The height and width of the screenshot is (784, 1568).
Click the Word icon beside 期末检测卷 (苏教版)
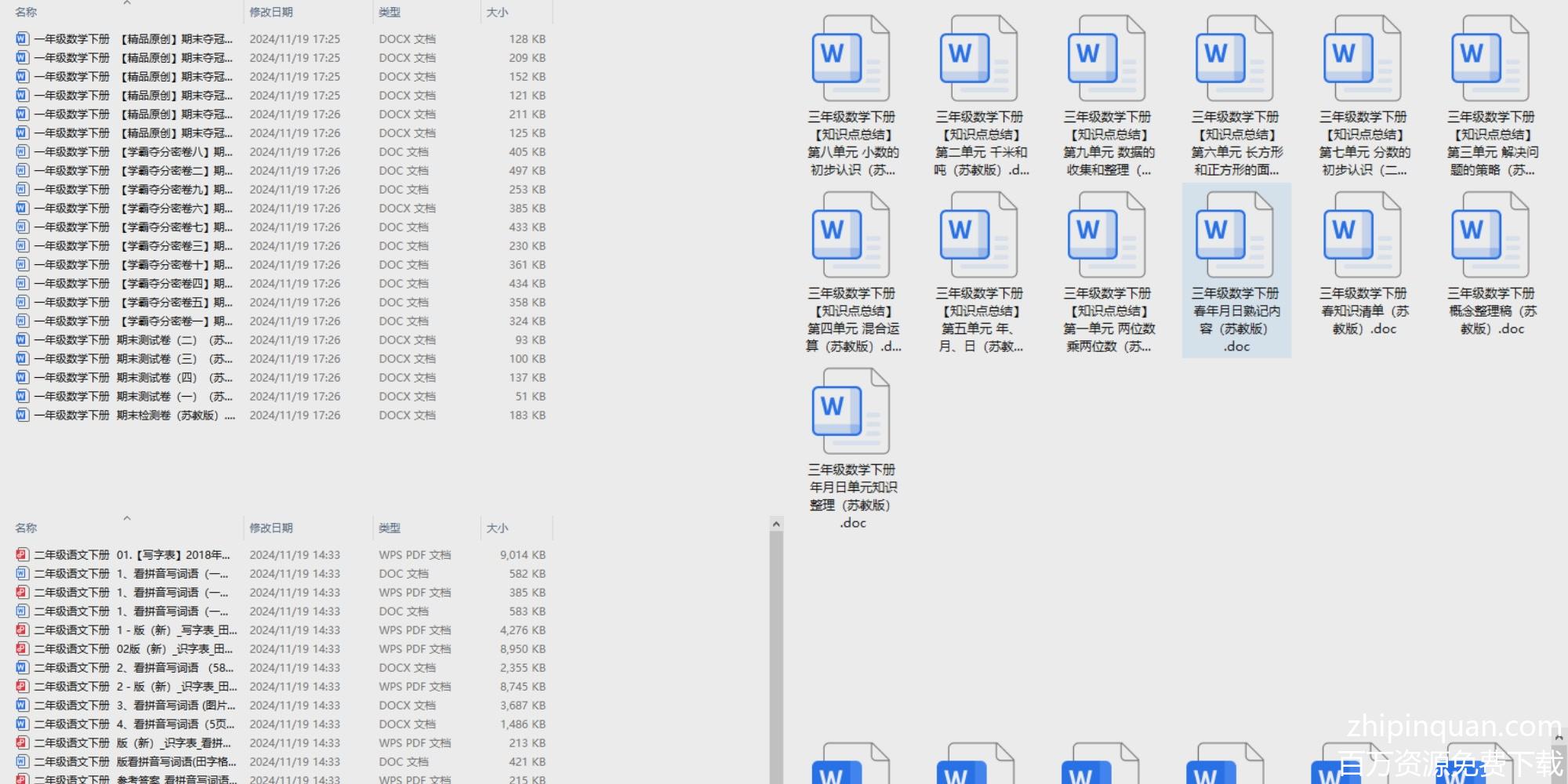[22, 416]
